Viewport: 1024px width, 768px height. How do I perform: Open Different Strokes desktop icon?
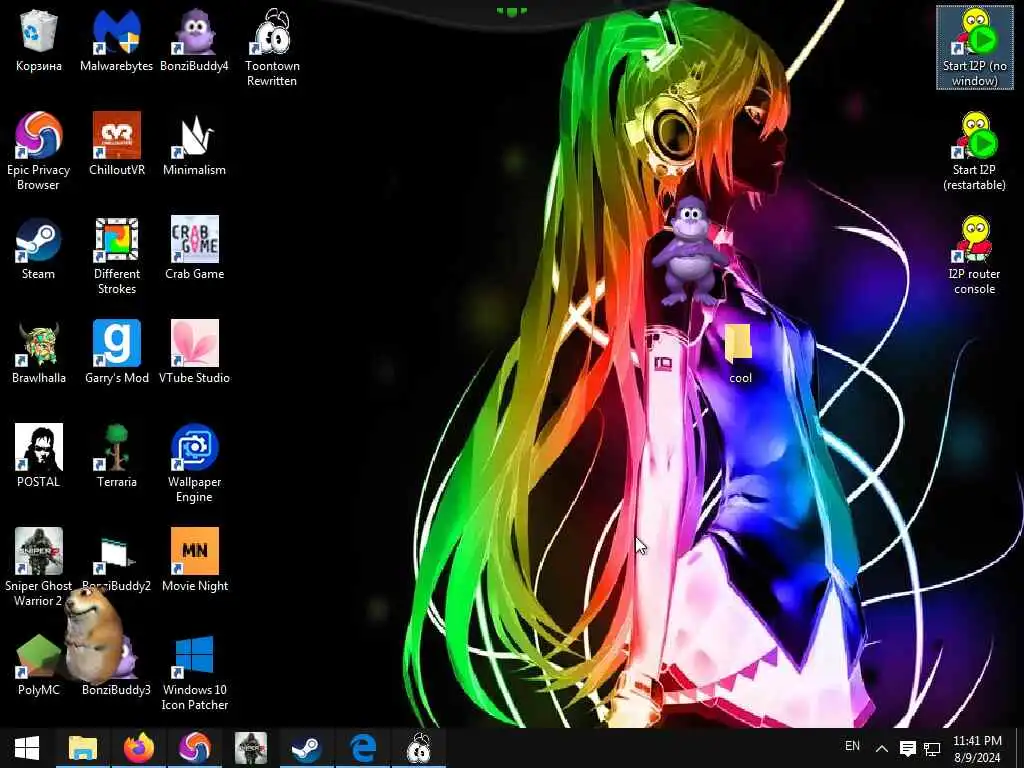[116, 255]
